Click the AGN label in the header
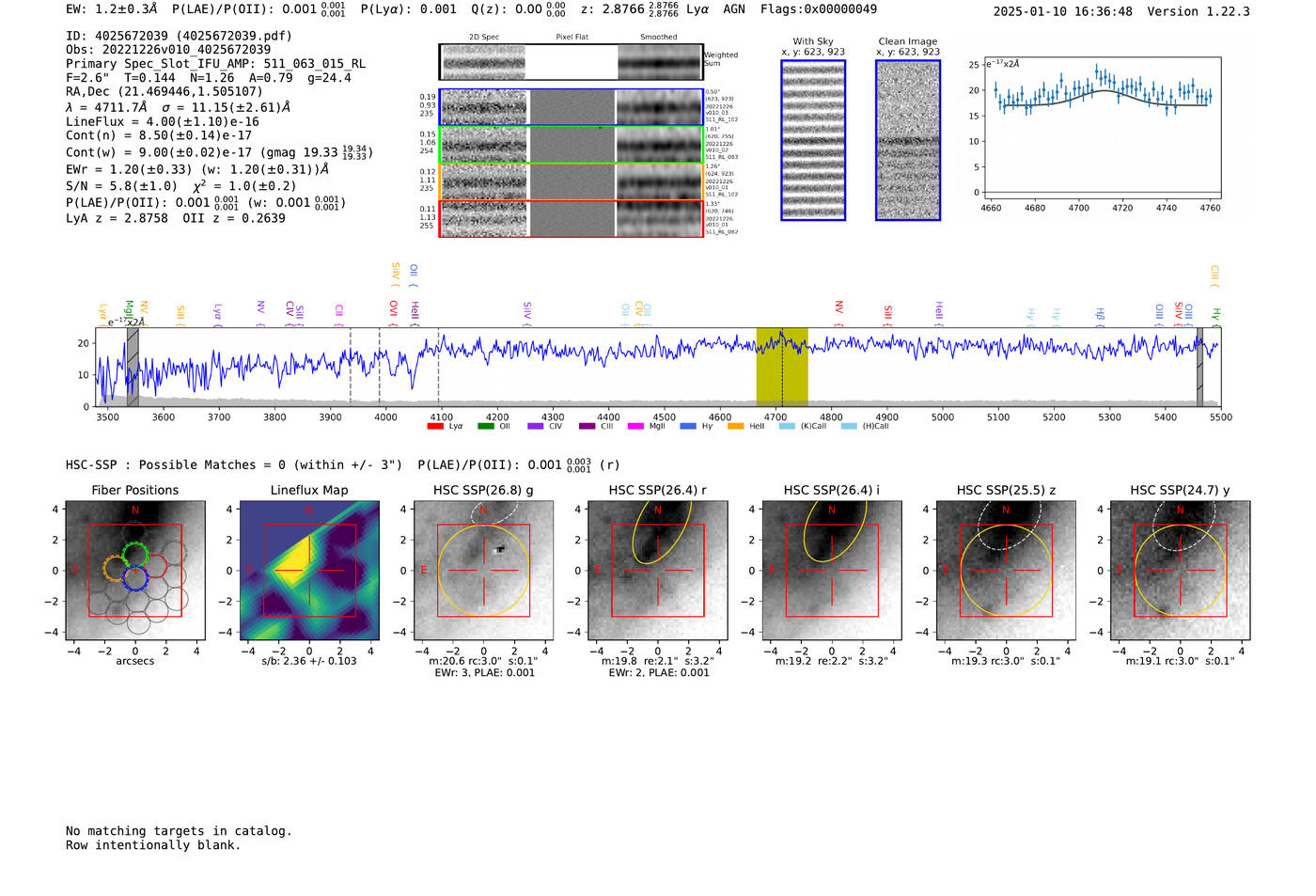Image resolution: width=1316 pixels, height=896 pixels. coord(734,9)
